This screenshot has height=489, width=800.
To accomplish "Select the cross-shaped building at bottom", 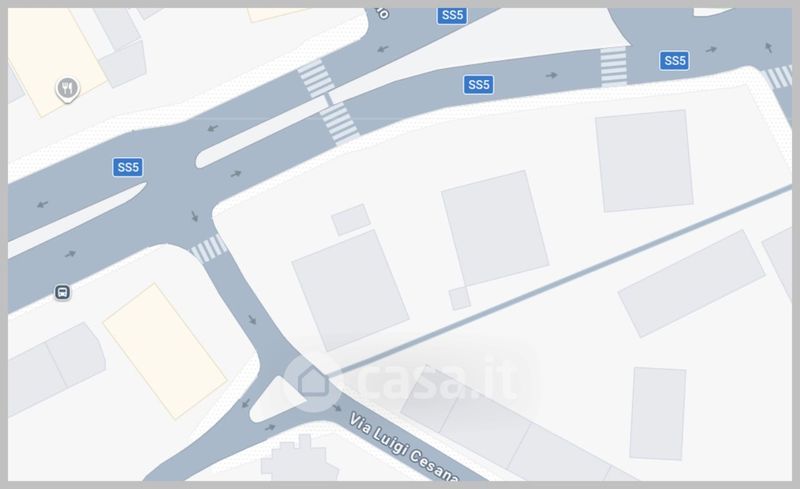I will 299,459.
